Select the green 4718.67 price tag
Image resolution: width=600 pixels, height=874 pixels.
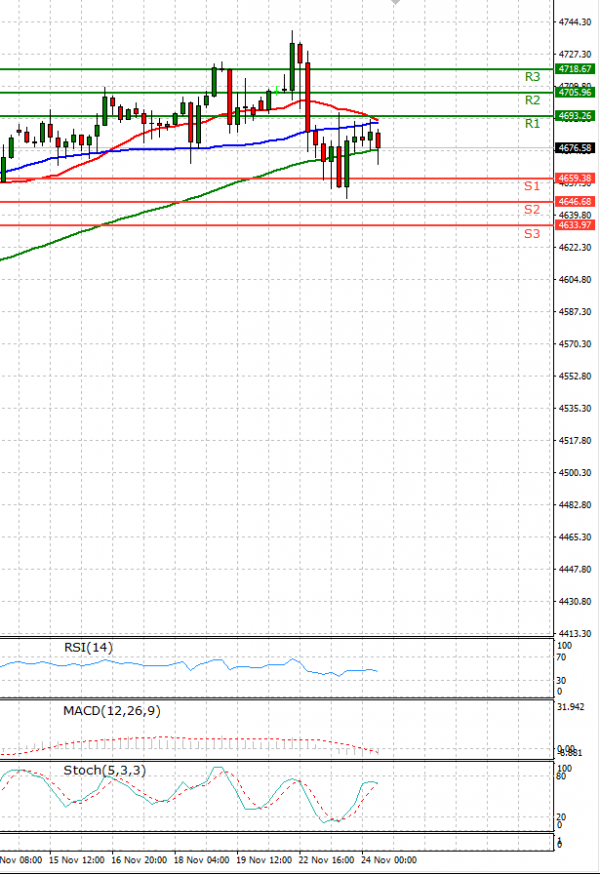575,69
